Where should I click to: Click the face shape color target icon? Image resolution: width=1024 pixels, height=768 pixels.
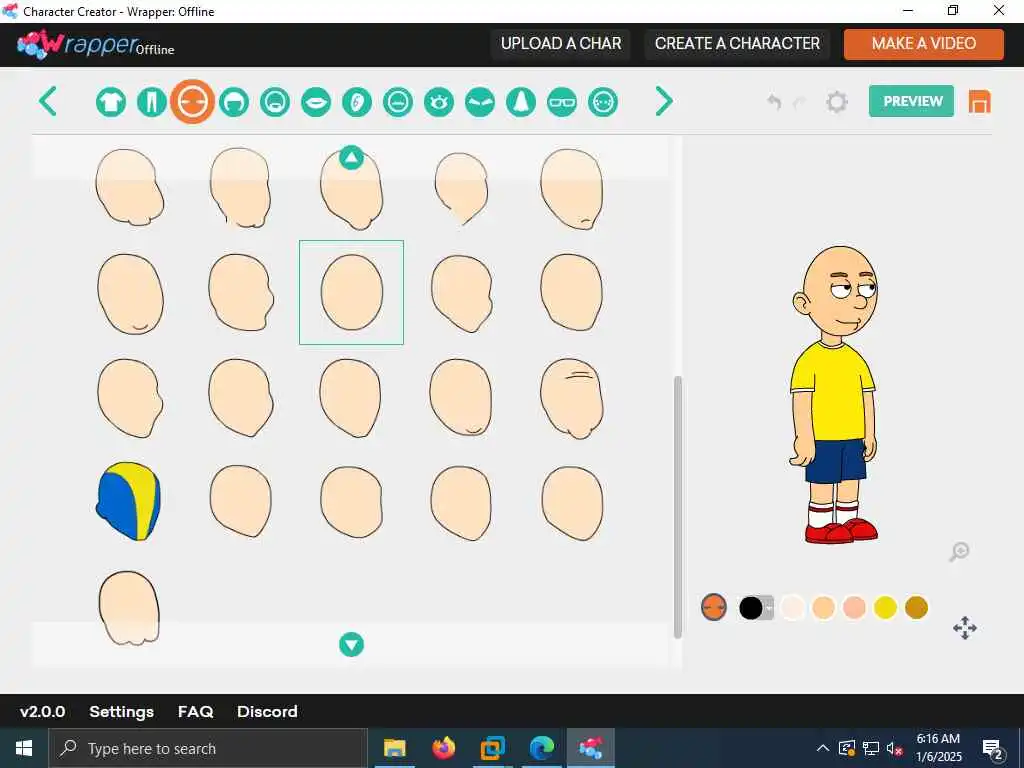[x=714, y=607]
